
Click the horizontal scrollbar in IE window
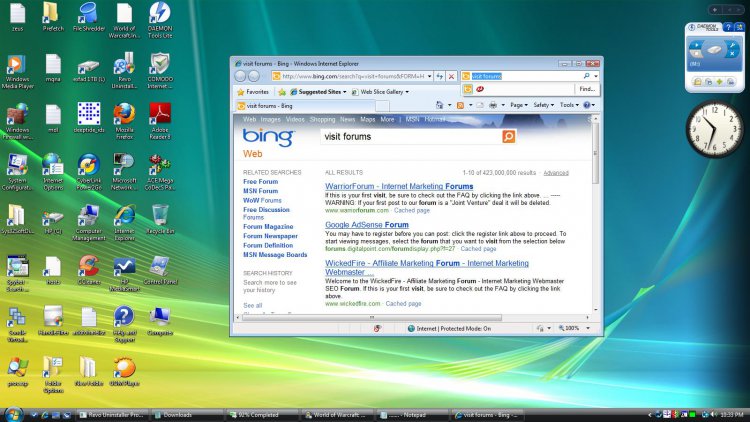(x=372, y=317)
